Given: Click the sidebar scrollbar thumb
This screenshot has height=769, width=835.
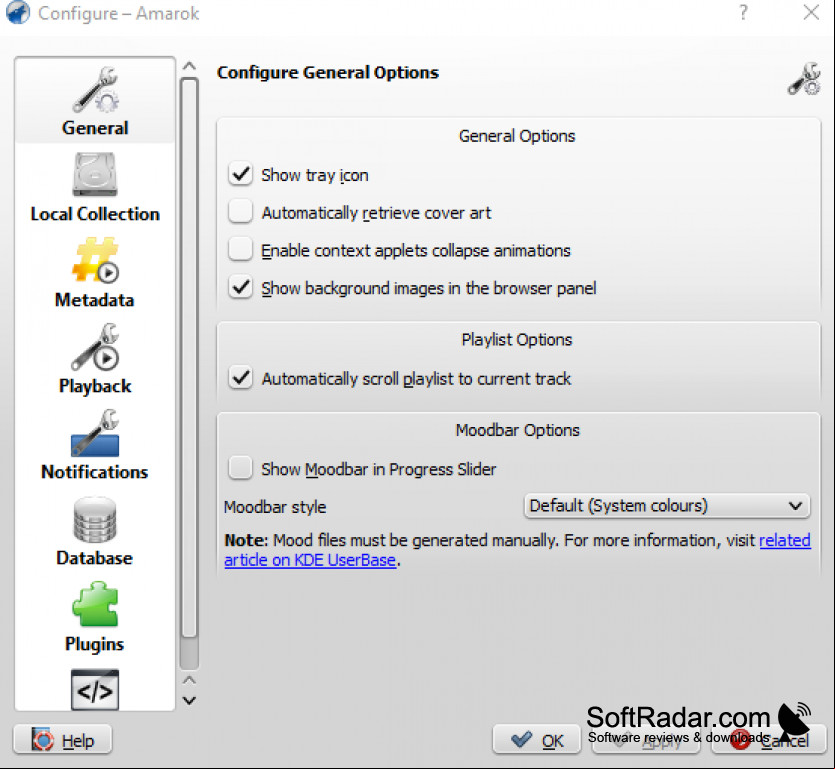Looking at the screenshot, I should point(189,358).
